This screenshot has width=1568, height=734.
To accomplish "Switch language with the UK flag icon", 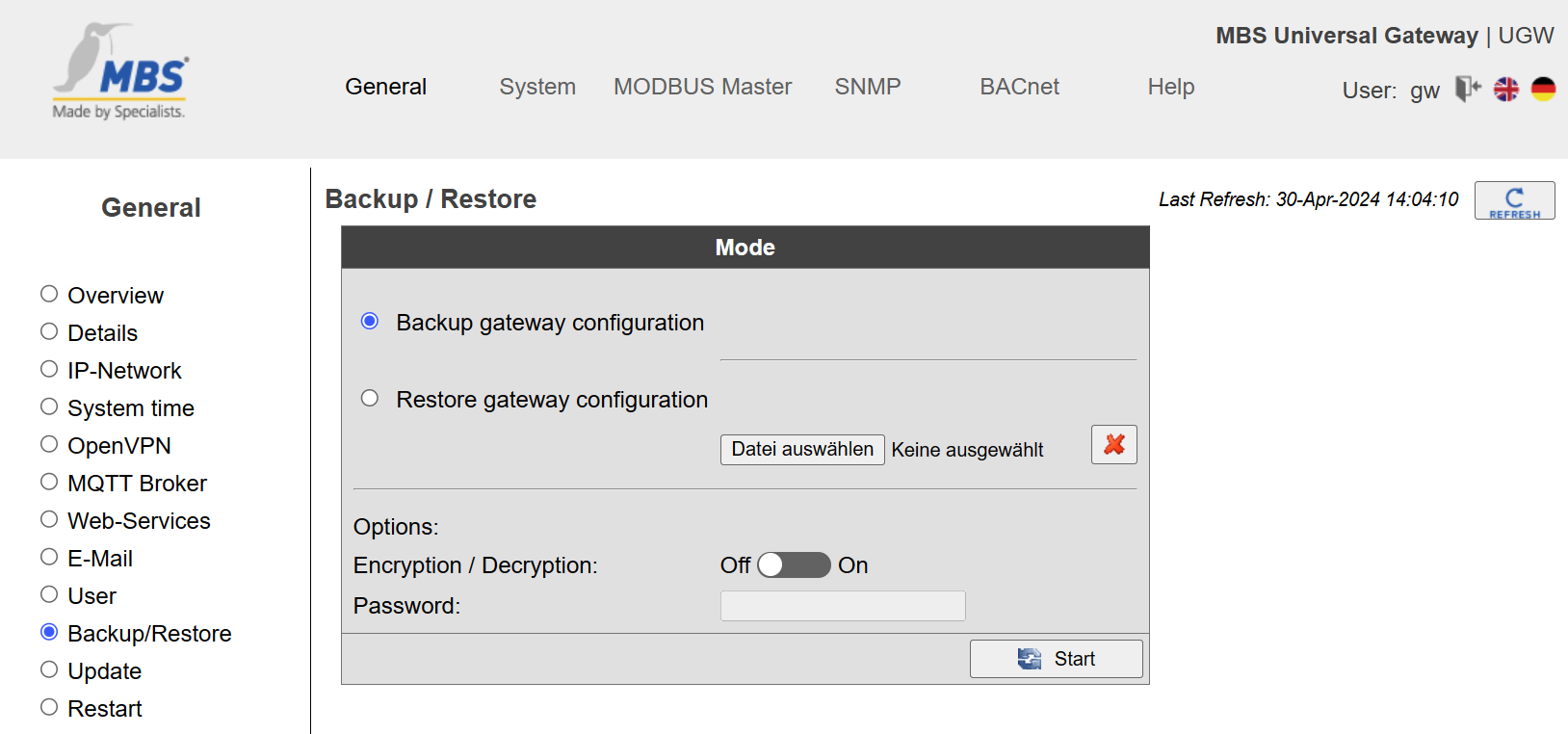I will point(1506,89).
